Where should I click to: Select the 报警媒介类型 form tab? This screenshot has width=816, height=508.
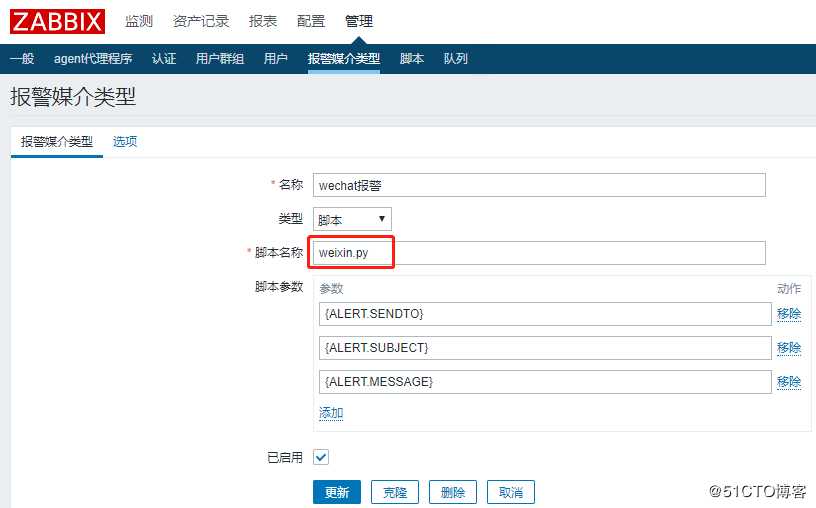(57, 142)
